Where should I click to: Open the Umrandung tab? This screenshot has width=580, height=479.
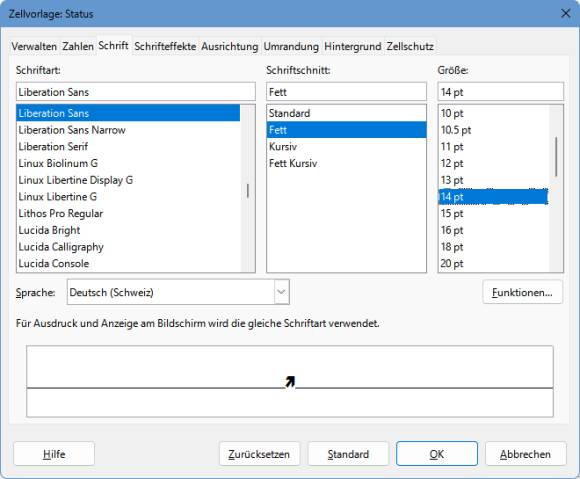[291, 47]
